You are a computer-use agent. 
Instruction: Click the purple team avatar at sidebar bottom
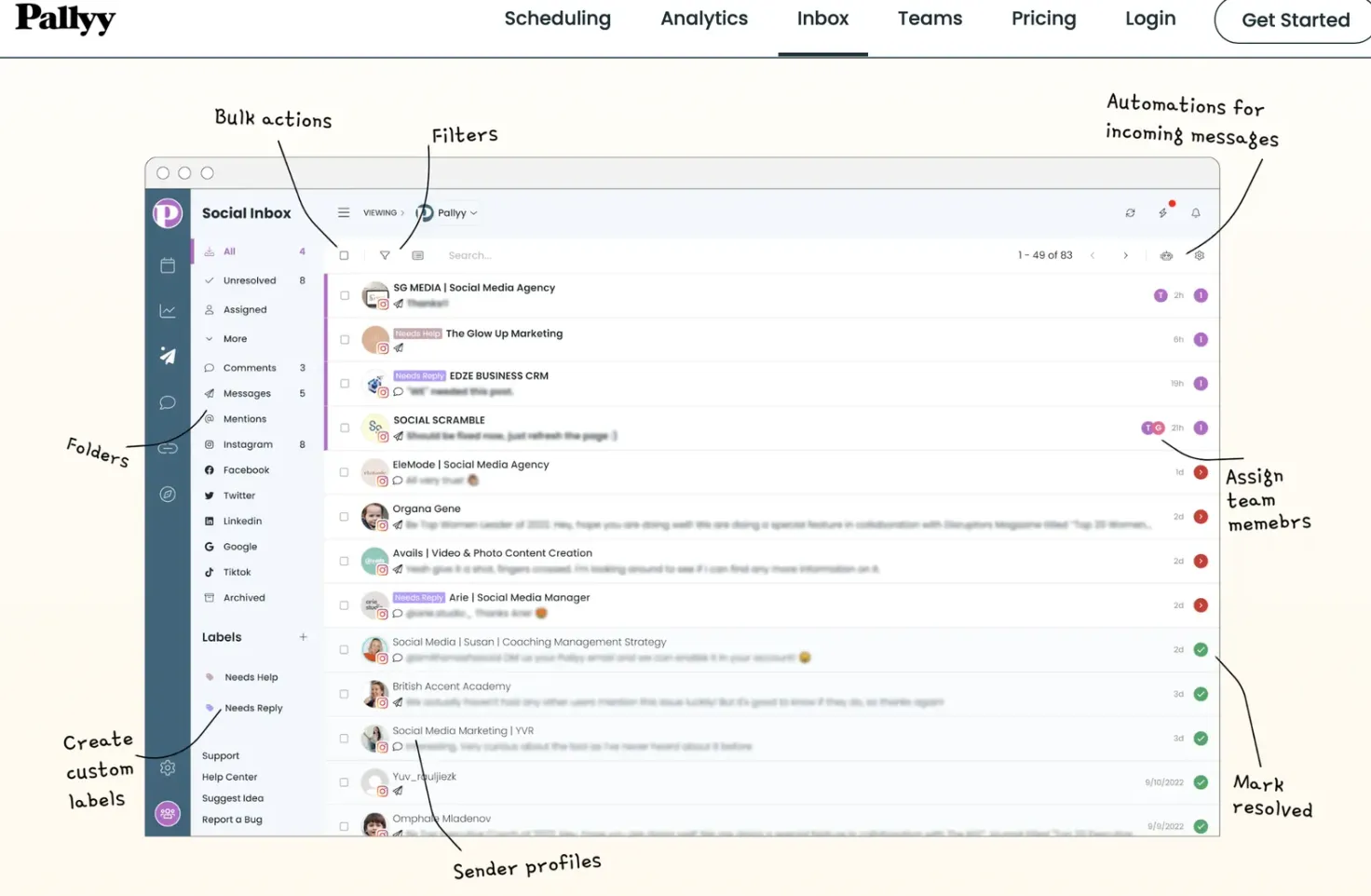168,814
